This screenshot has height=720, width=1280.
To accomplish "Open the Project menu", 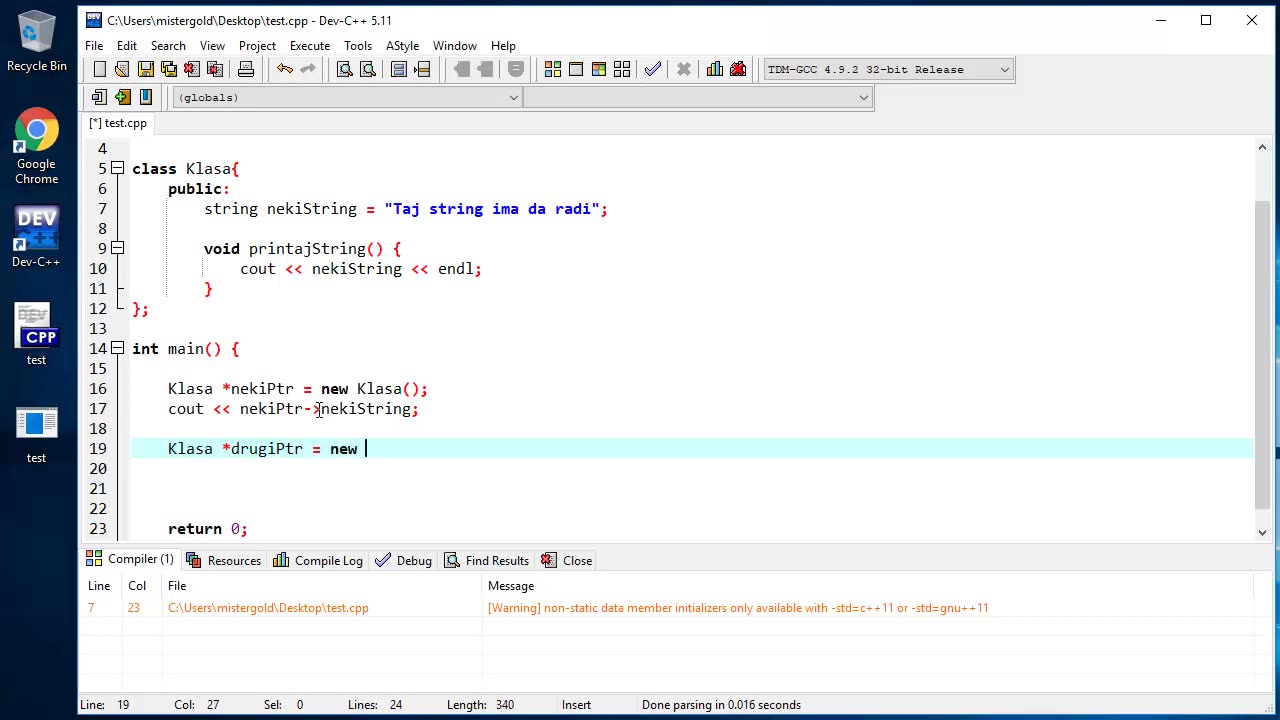I will click(257, 46).
